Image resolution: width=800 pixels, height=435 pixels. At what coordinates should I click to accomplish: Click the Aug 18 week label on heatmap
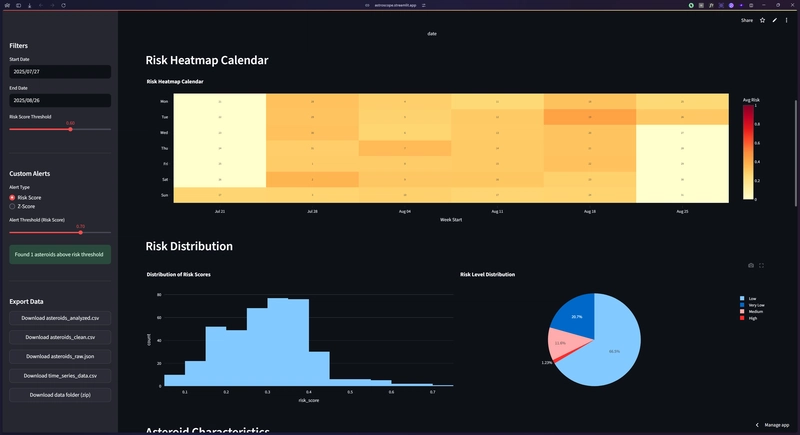point(590,211)
